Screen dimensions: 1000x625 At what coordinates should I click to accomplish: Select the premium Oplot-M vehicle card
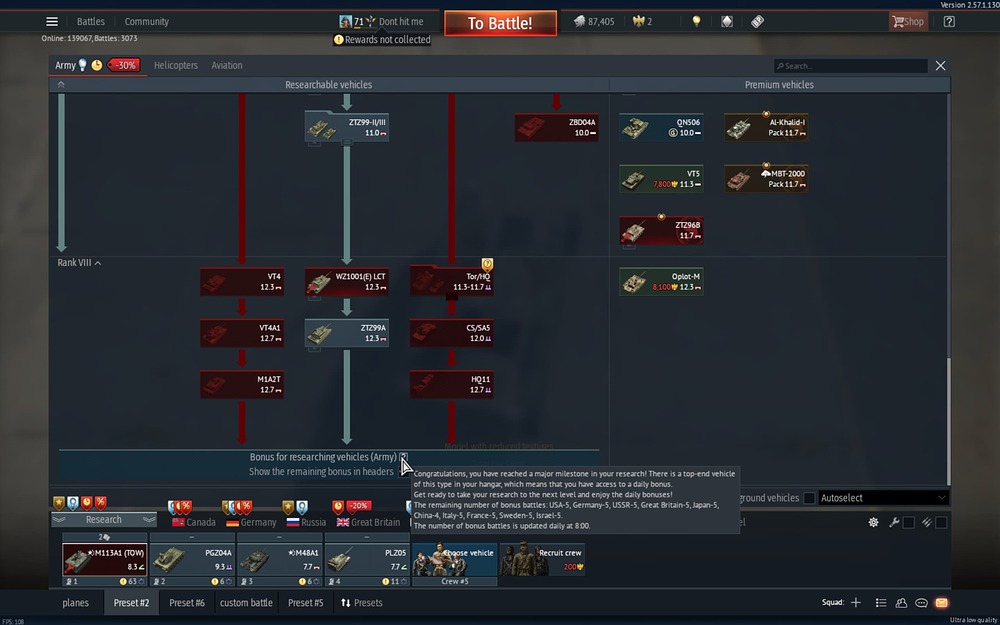[x=661, y=281]
